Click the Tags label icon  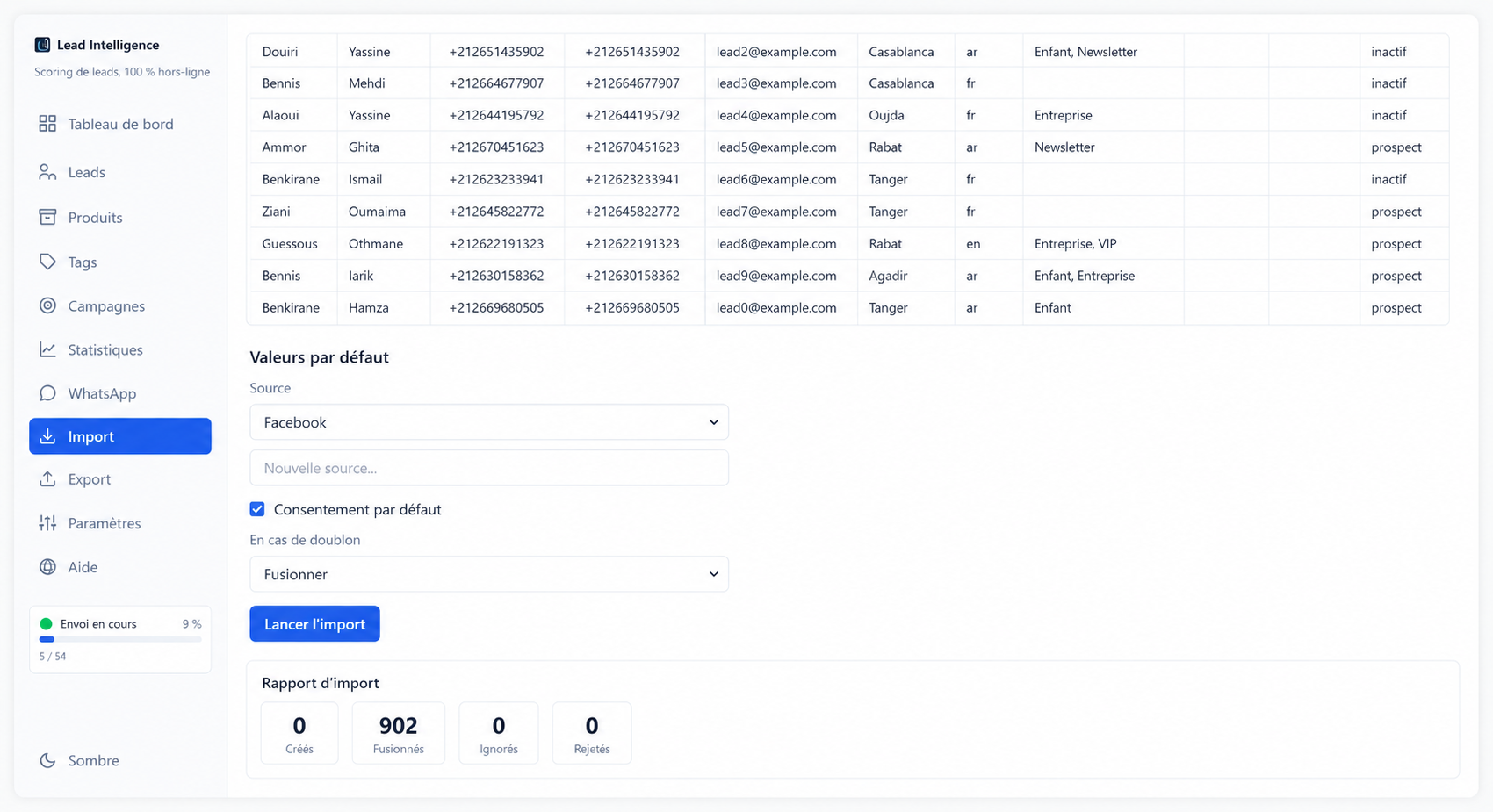(47, 262)
